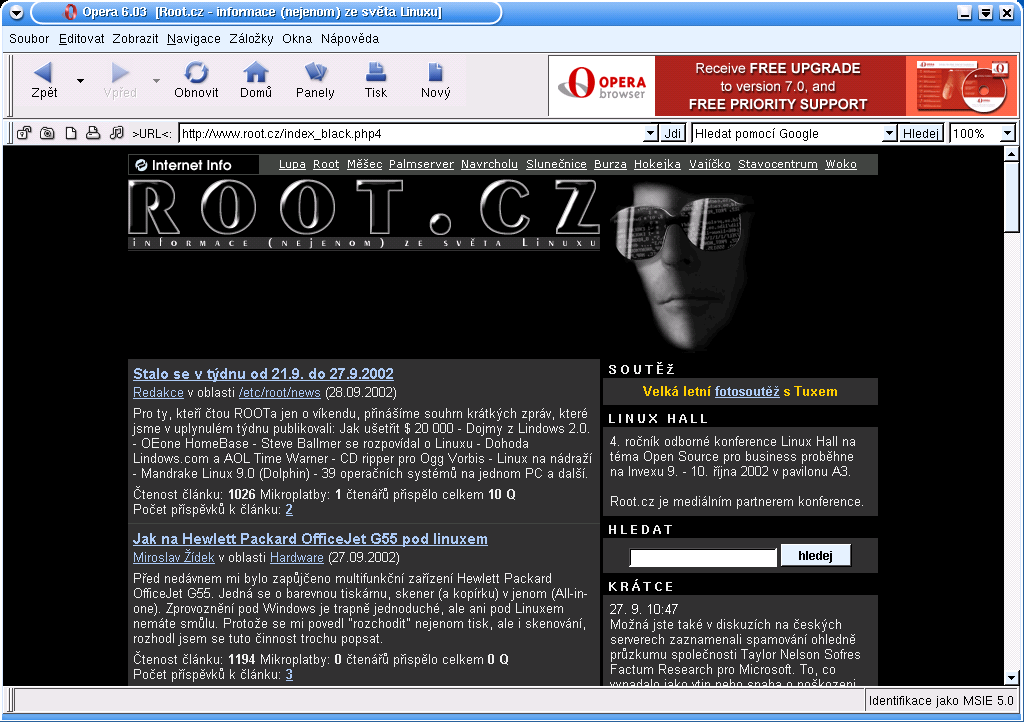This screenshot has height=722, width=1024.
Task: Toggle document mode with the blank page icon
Action: pos(71,133)
